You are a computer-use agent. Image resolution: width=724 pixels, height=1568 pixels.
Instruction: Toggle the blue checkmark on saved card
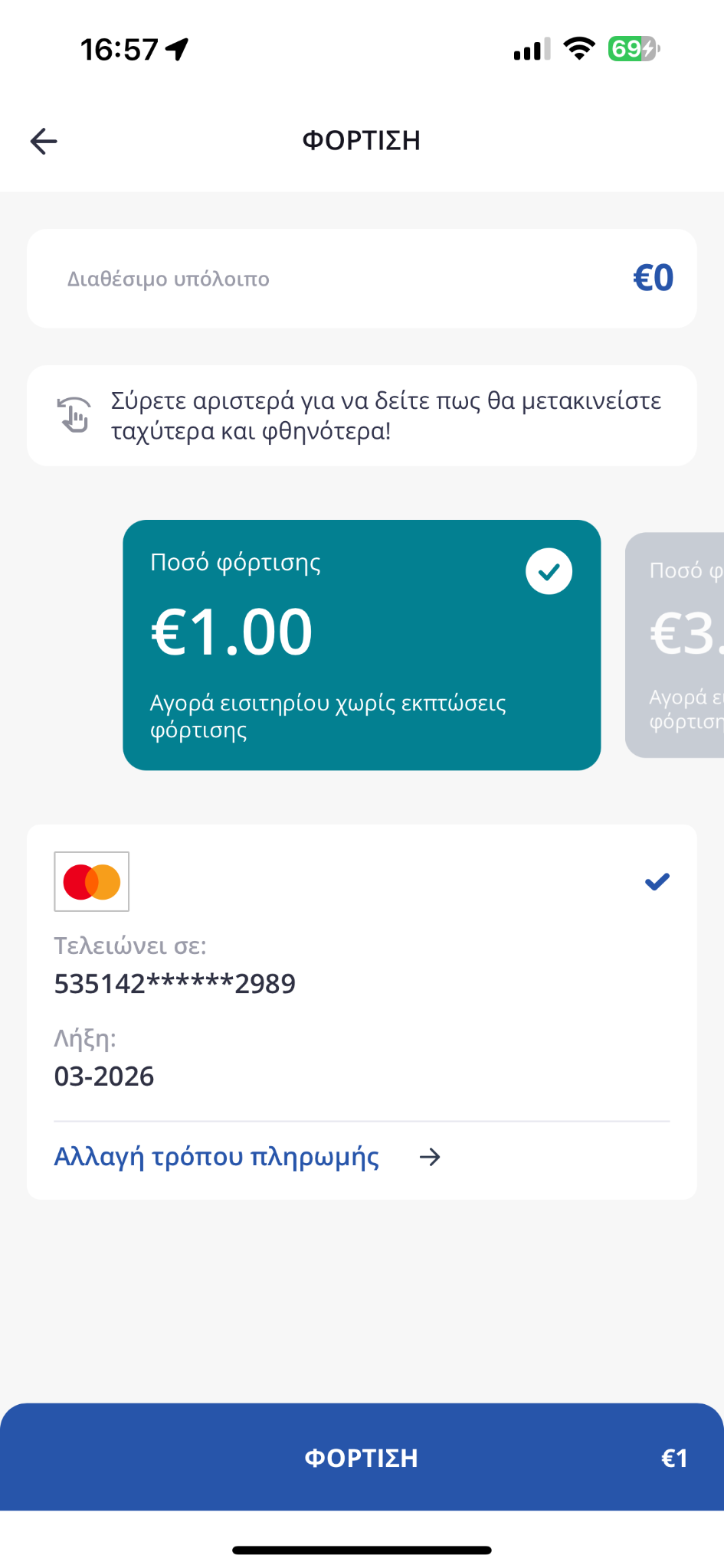coord(657,882)
